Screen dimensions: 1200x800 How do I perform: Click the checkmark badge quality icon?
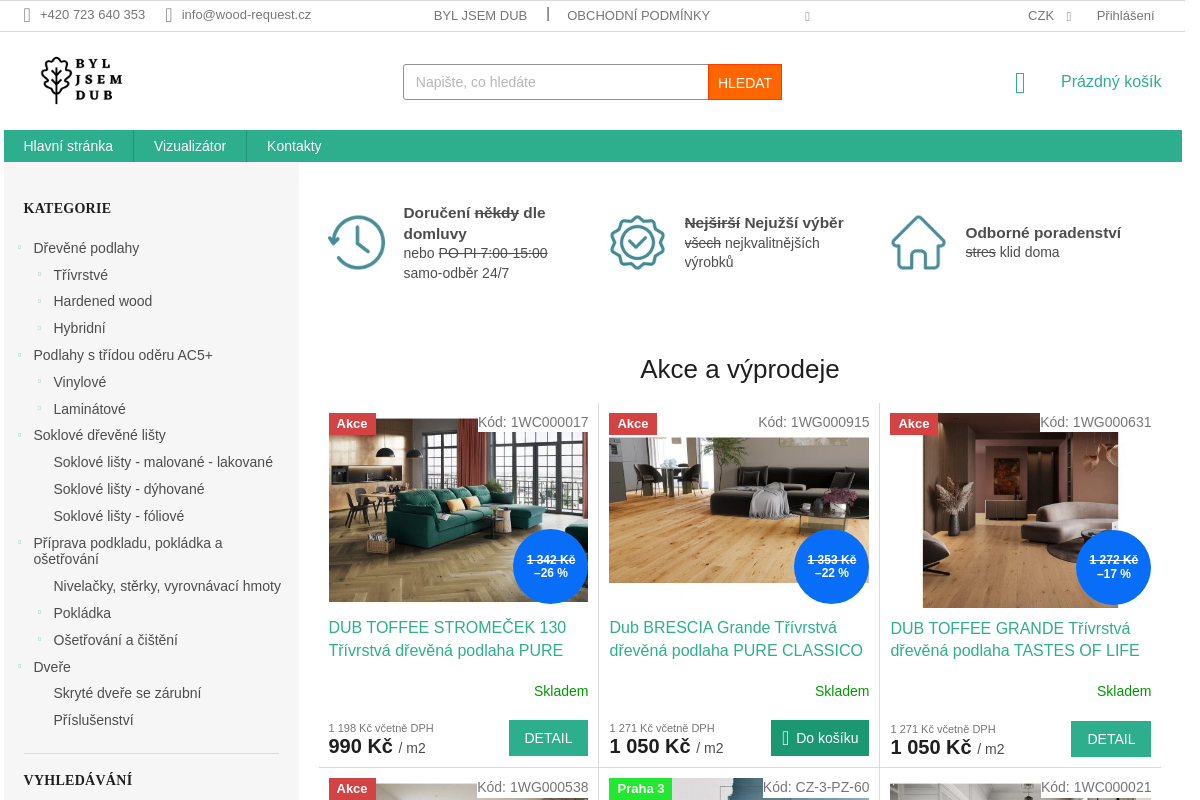point(637,242)
